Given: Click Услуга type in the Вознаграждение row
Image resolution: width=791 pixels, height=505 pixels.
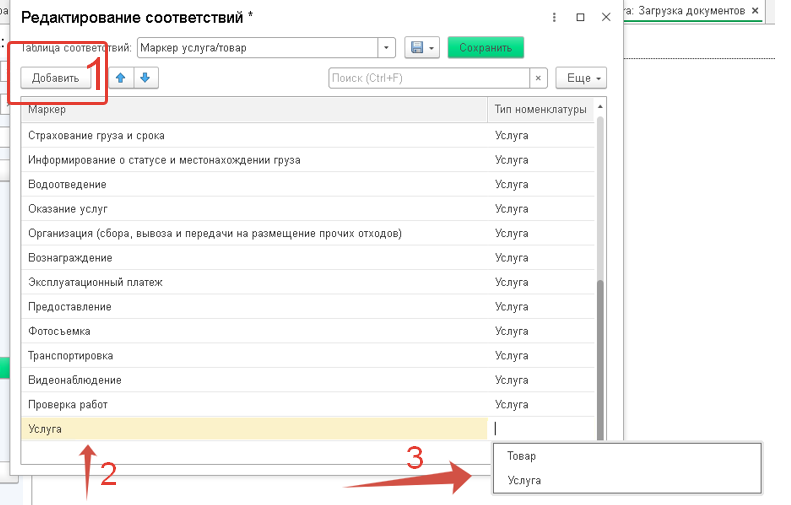Looking at the screenshot, I should coord(512,258).
